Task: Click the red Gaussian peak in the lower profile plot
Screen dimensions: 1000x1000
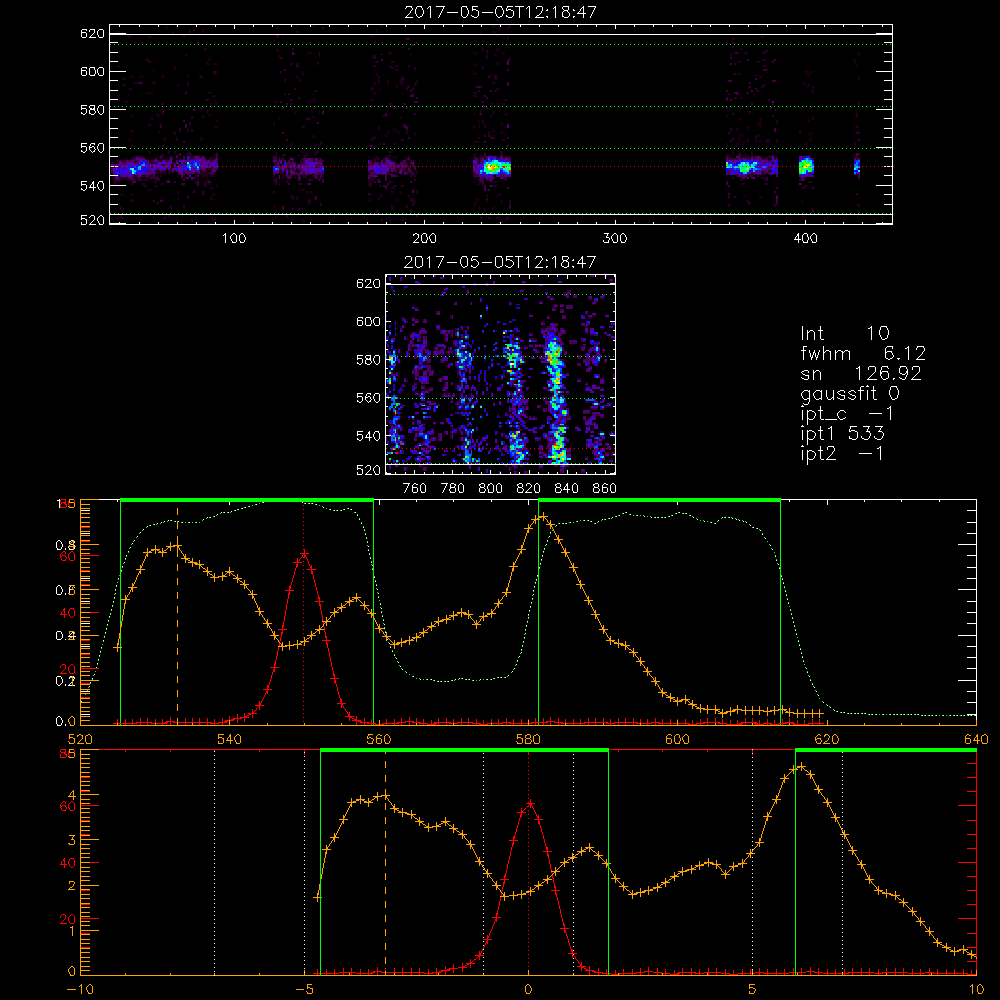Action: coord(529,804)
